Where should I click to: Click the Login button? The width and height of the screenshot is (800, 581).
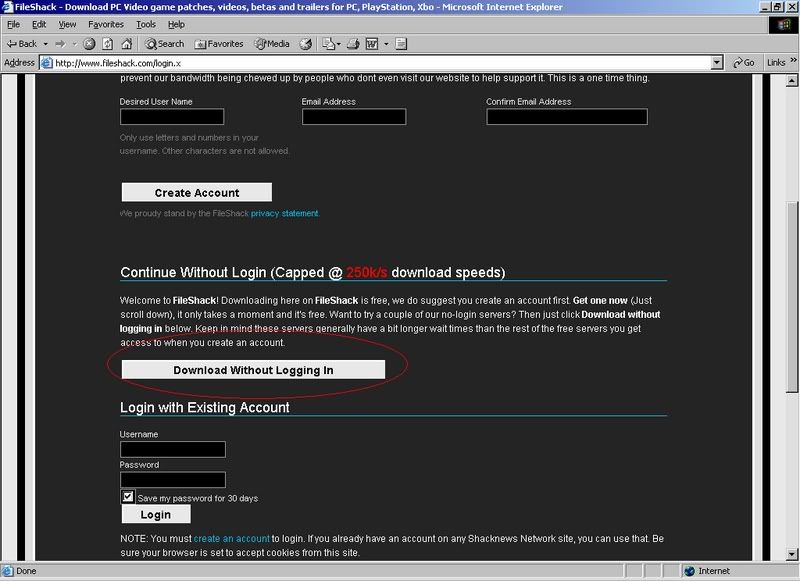[156, 514]
